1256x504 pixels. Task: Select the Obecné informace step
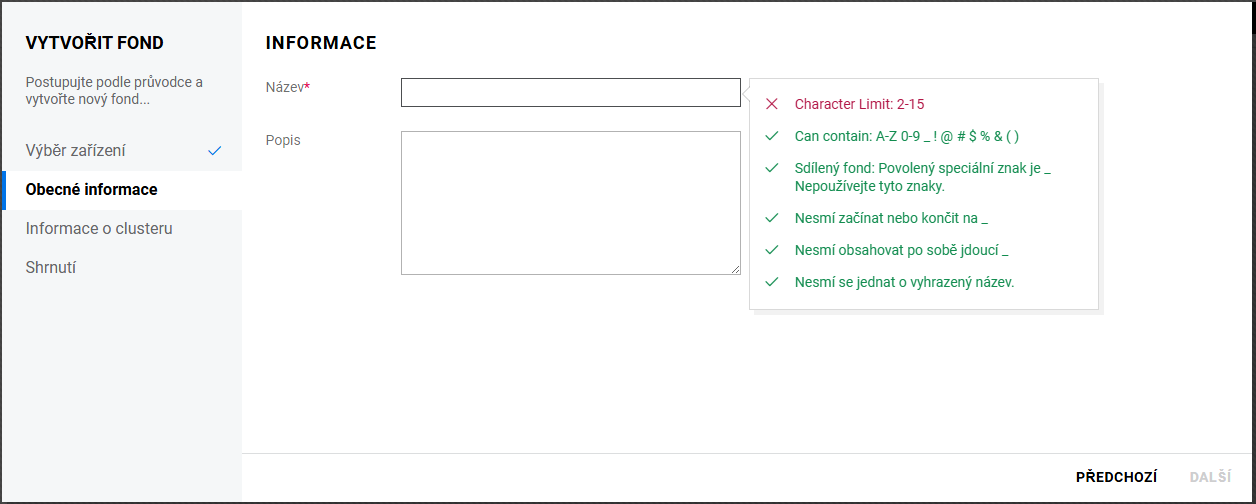tap(91, 190)
